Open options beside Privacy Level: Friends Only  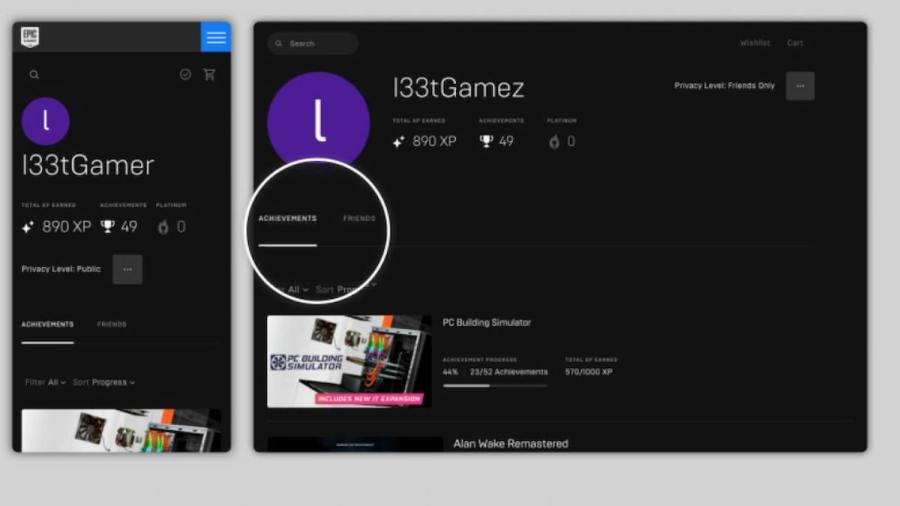click(800, 86)
